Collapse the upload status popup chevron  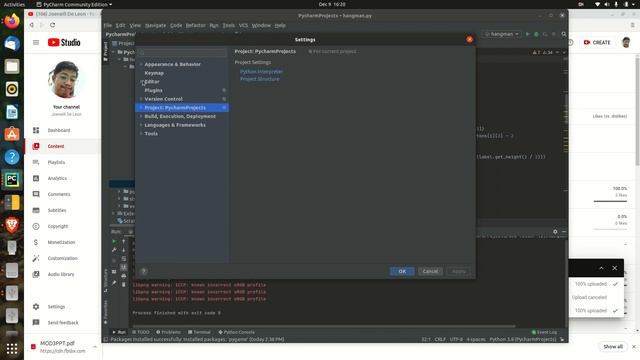click(601, 268)
